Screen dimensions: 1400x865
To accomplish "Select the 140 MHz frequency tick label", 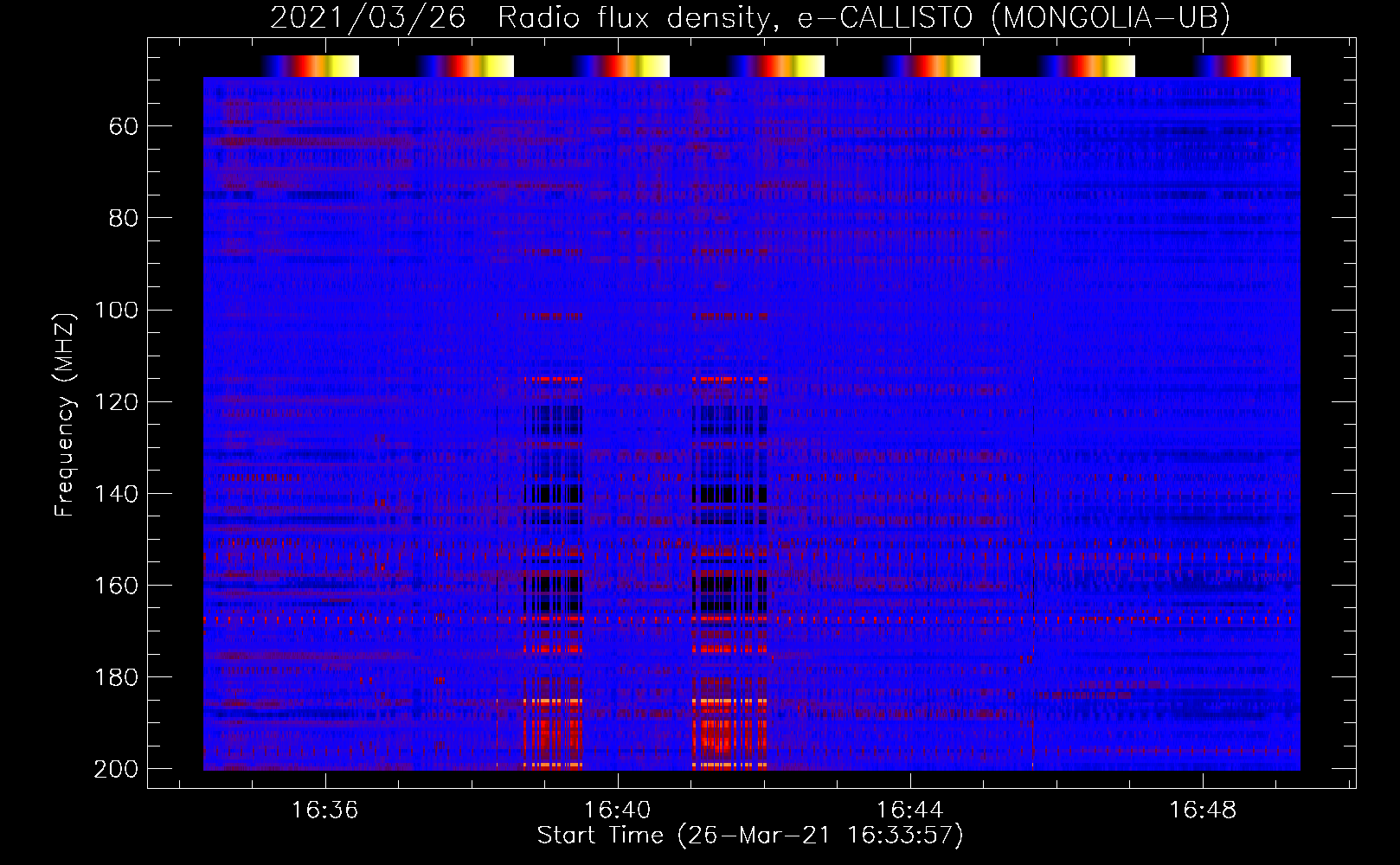I will coord(116,494).
